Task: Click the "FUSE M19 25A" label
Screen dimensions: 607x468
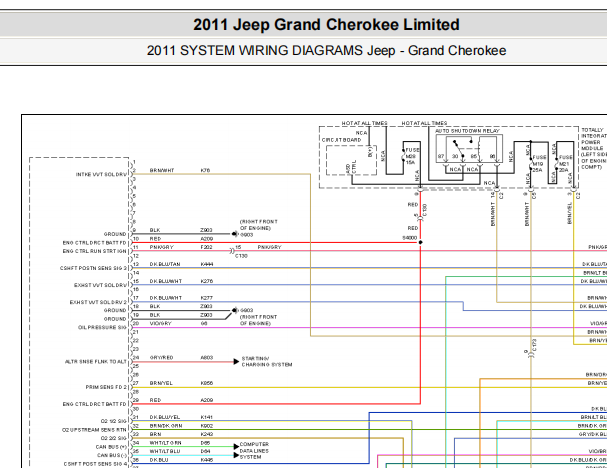Action: 539,164
